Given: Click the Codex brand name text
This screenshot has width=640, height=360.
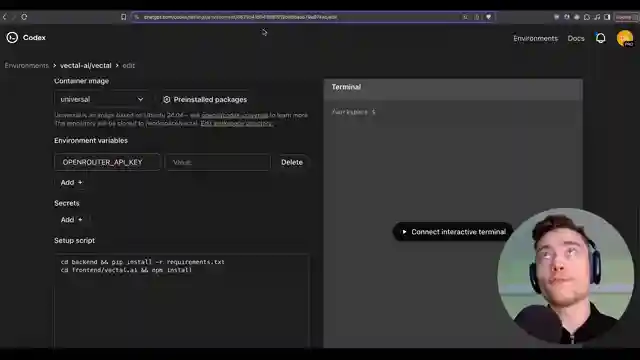Looking at the screenshot, I should pyautogui.click(x=34, y=38).
